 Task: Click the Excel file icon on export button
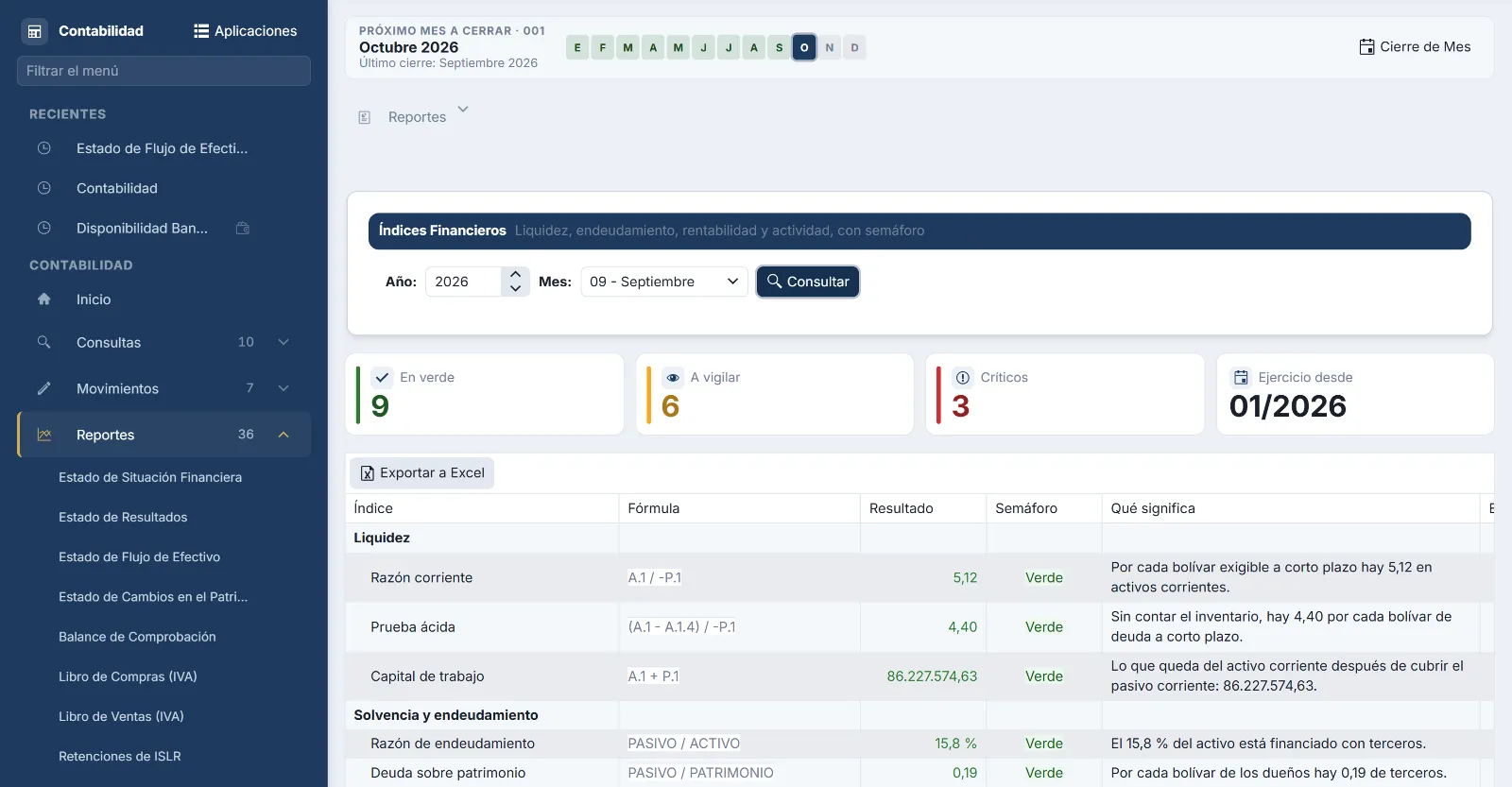(368, 473)
